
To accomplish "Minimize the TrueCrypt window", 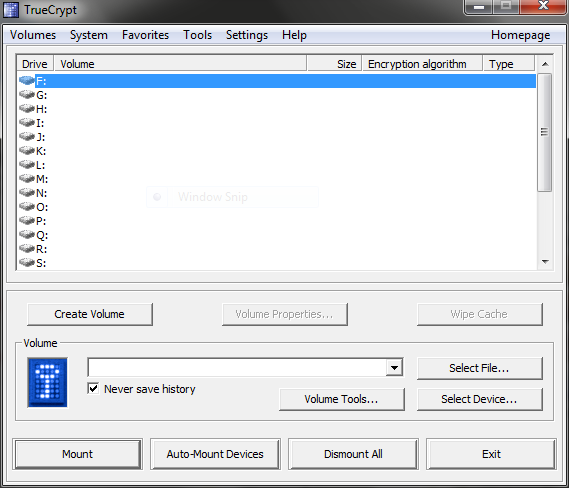I will tap(479, 7).
